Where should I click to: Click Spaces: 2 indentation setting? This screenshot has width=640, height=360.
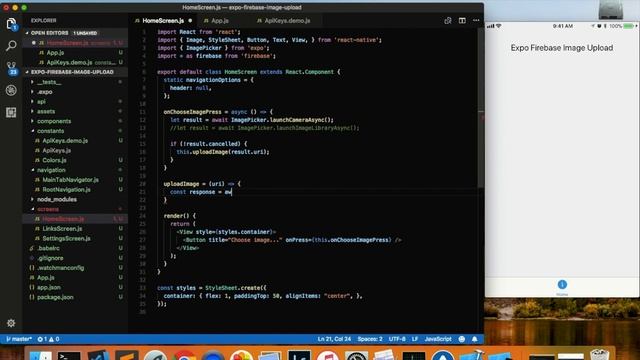(x=370, y=339)
